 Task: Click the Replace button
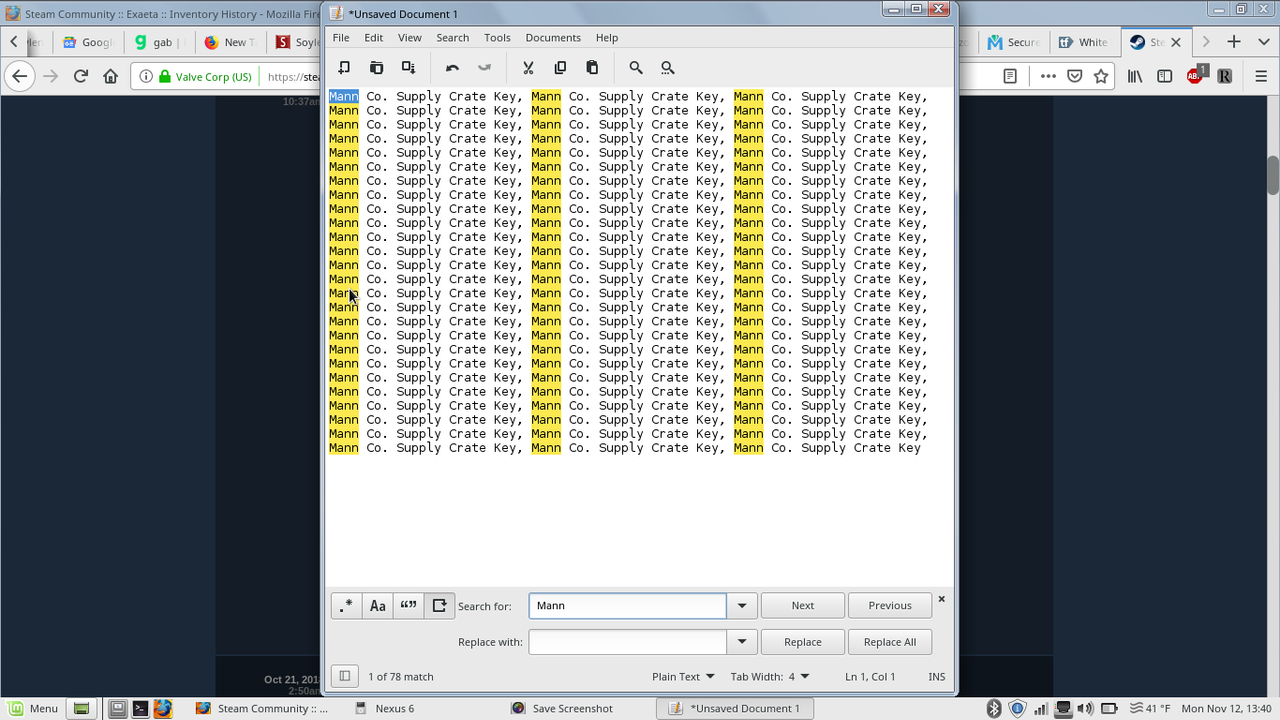[802, 642]
